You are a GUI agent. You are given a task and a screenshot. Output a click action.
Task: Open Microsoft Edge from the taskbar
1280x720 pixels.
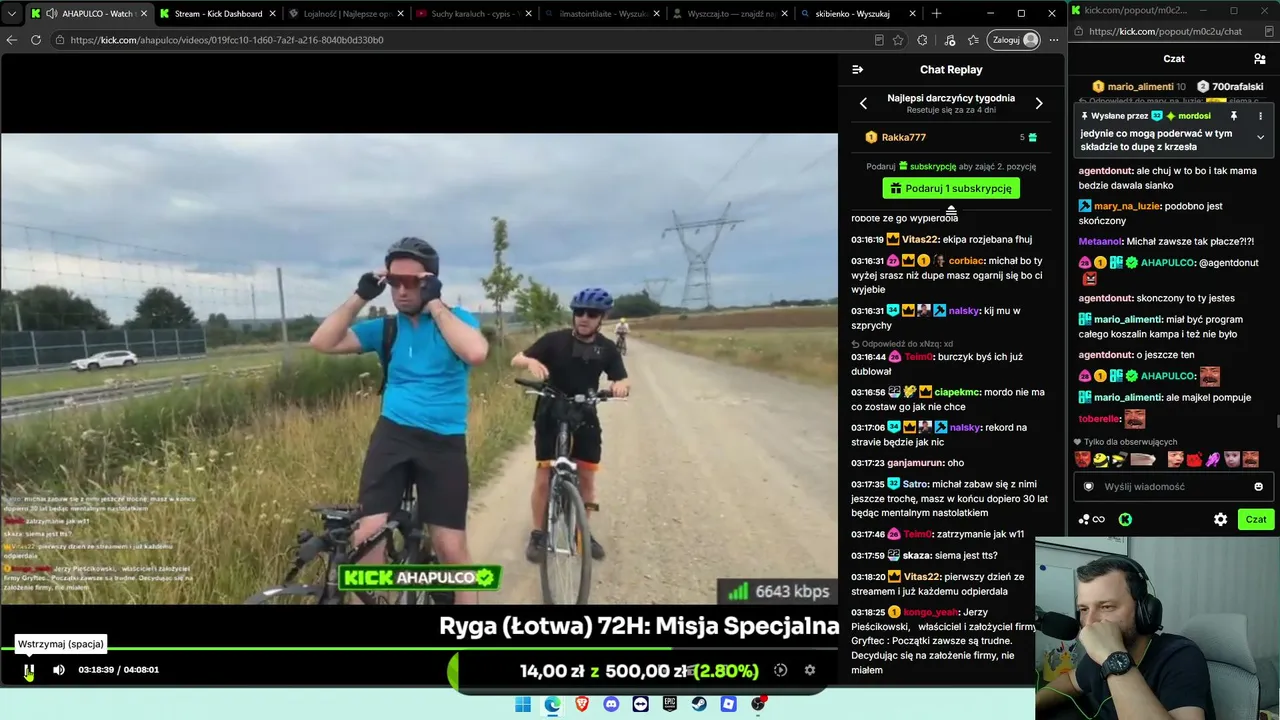(553, 704)
